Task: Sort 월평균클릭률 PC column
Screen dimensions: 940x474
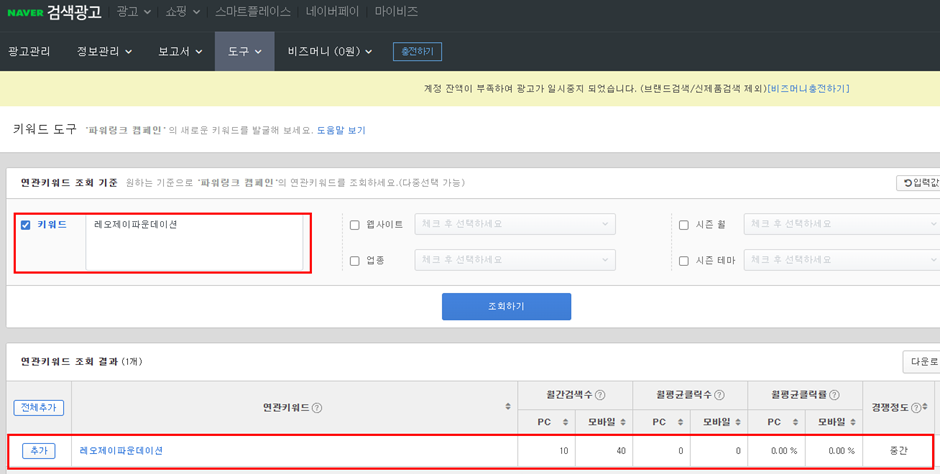Action: point(796,422)
